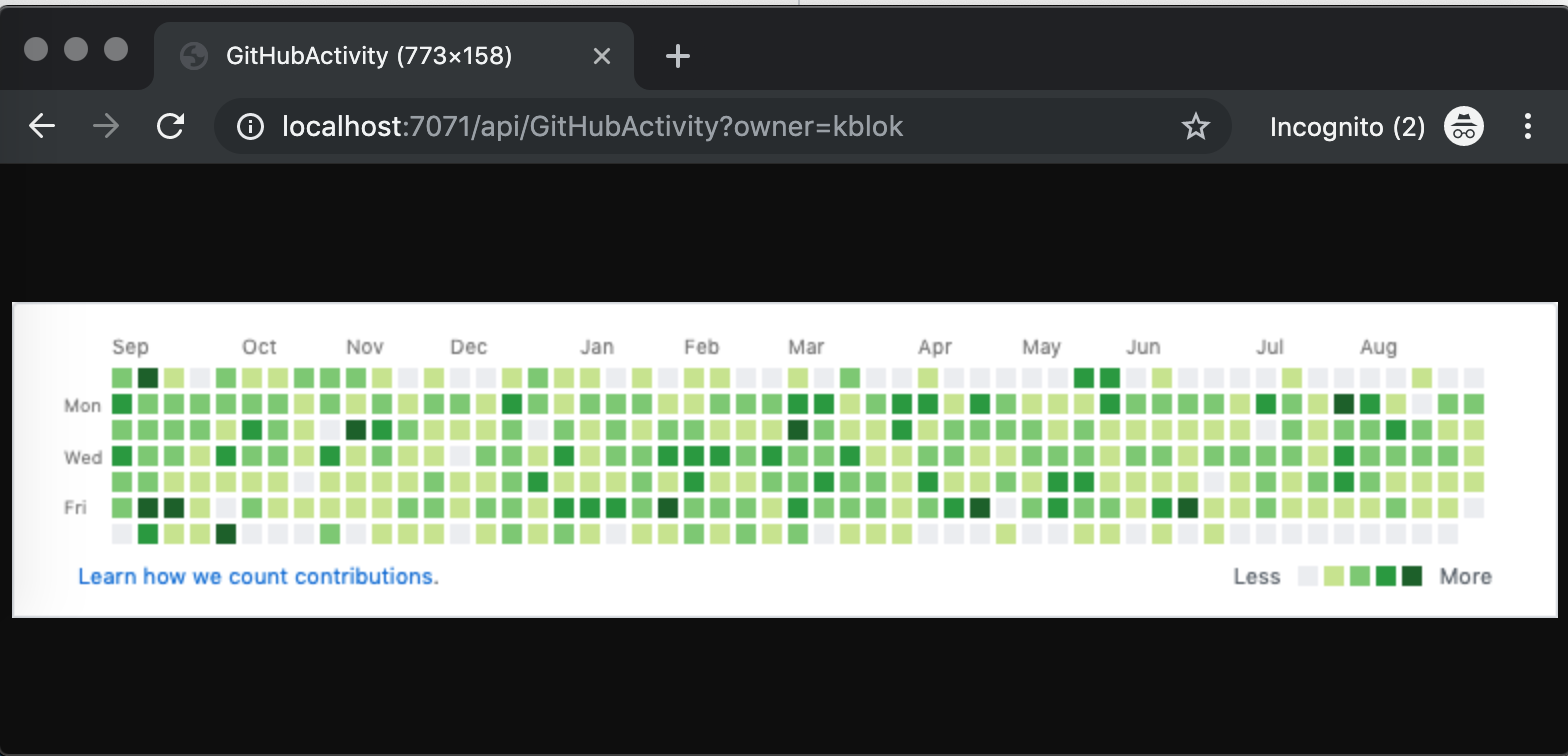Click the dark green legend swatch
1568x756 pixels.
pos(1385,576)
